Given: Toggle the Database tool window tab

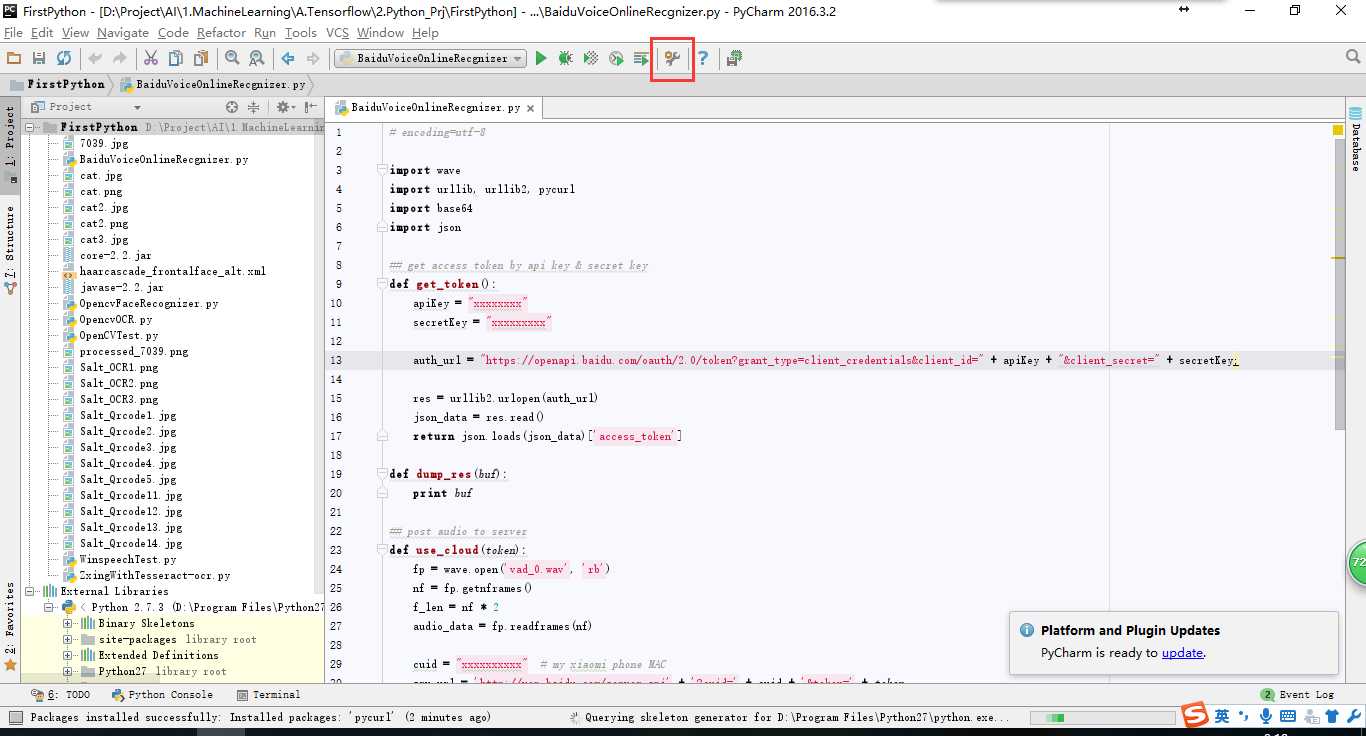Looking at the screenshot, I should 1356,140.
